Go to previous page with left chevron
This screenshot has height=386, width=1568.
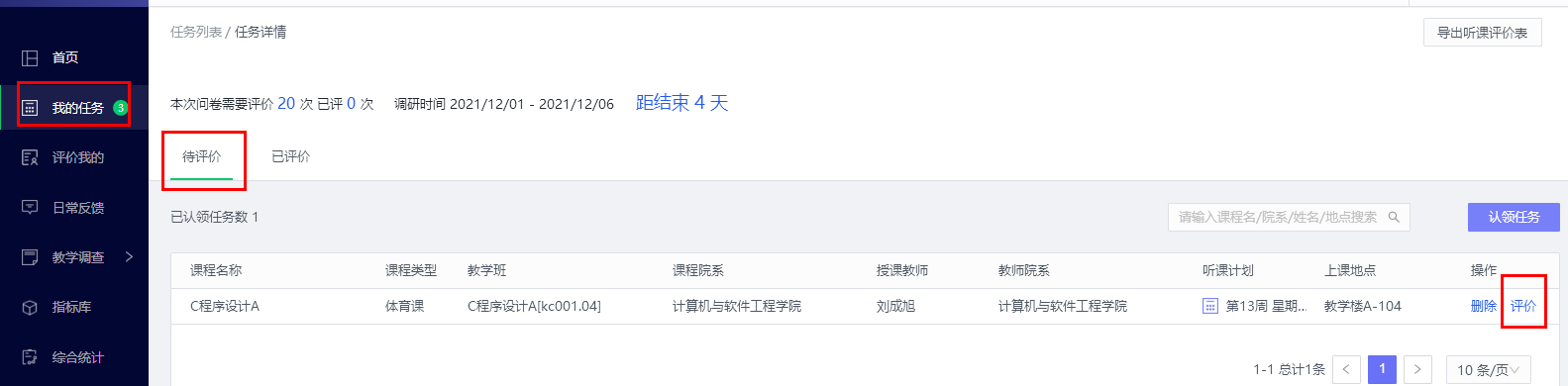[1346, 370]
